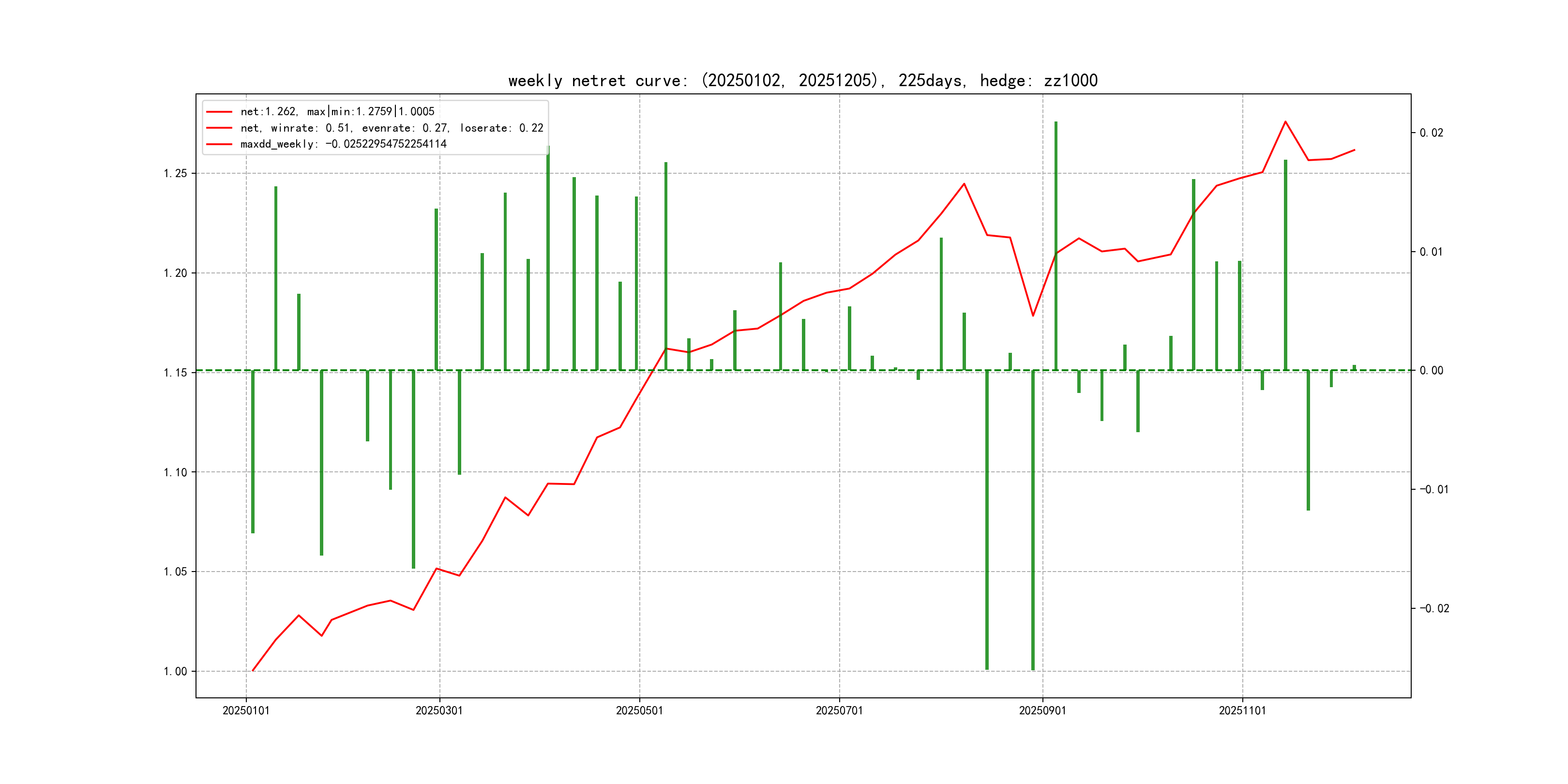This screenshot has height=784, width=1568.
Task: Click the 20250501 x-axis date label
Action: coord(639,710)
